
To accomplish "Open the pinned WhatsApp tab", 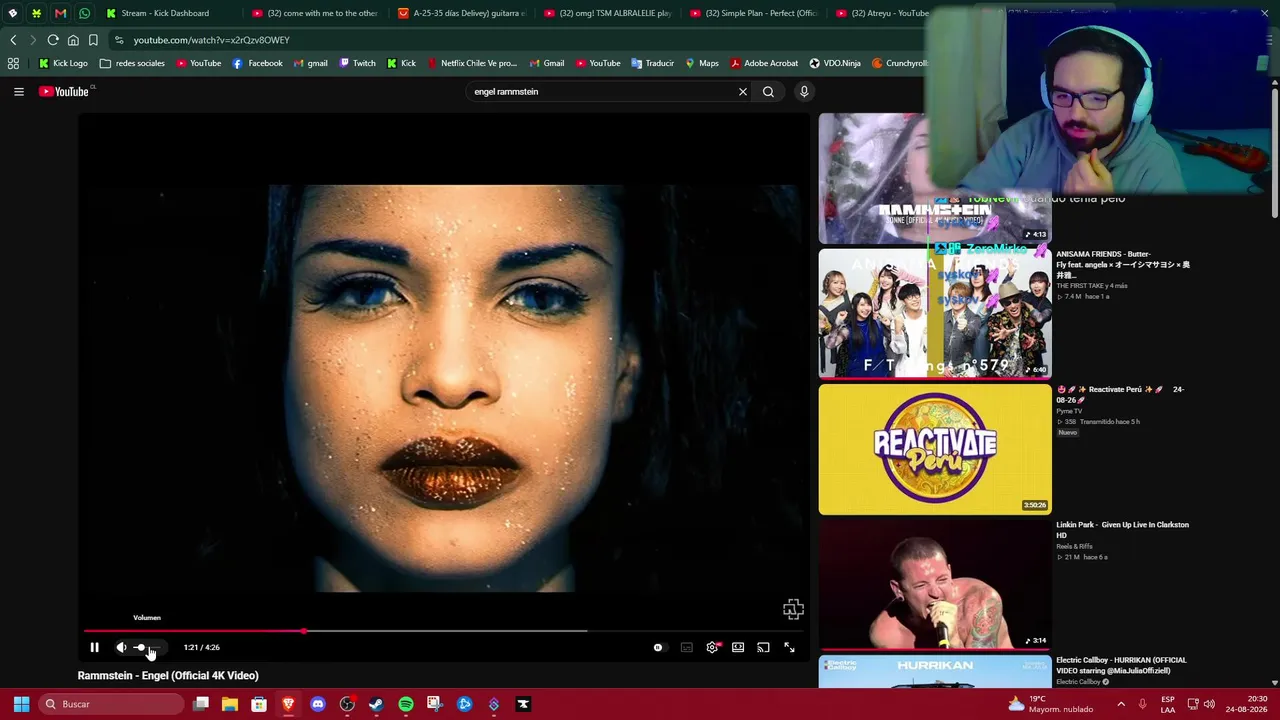I will [x=84, y=13].
